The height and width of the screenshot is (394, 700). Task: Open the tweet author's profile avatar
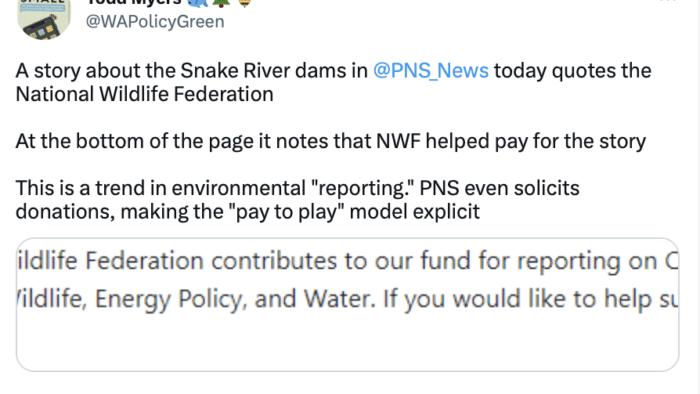point(44,17)
